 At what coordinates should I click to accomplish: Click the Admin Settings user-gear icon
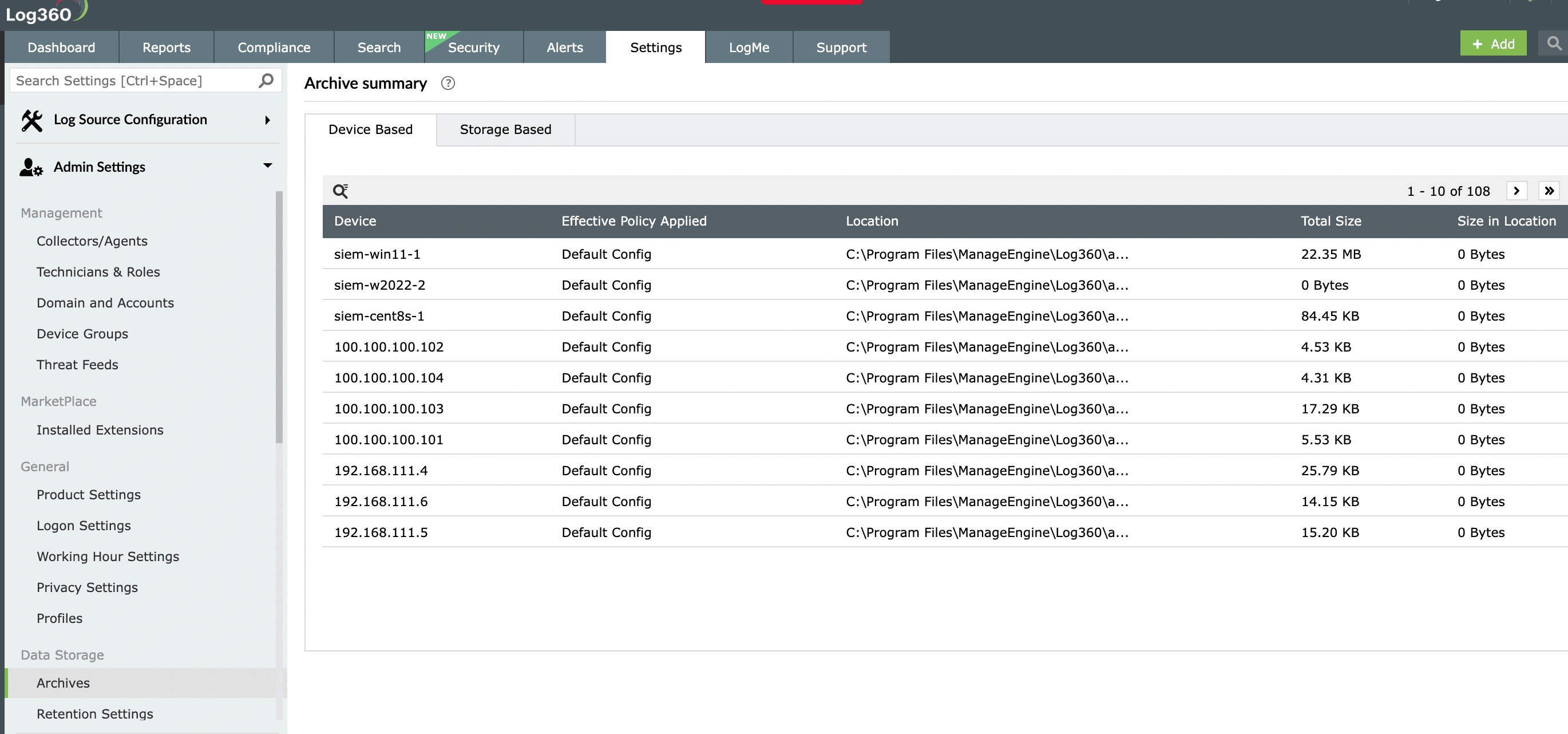(x=31, y=167)
